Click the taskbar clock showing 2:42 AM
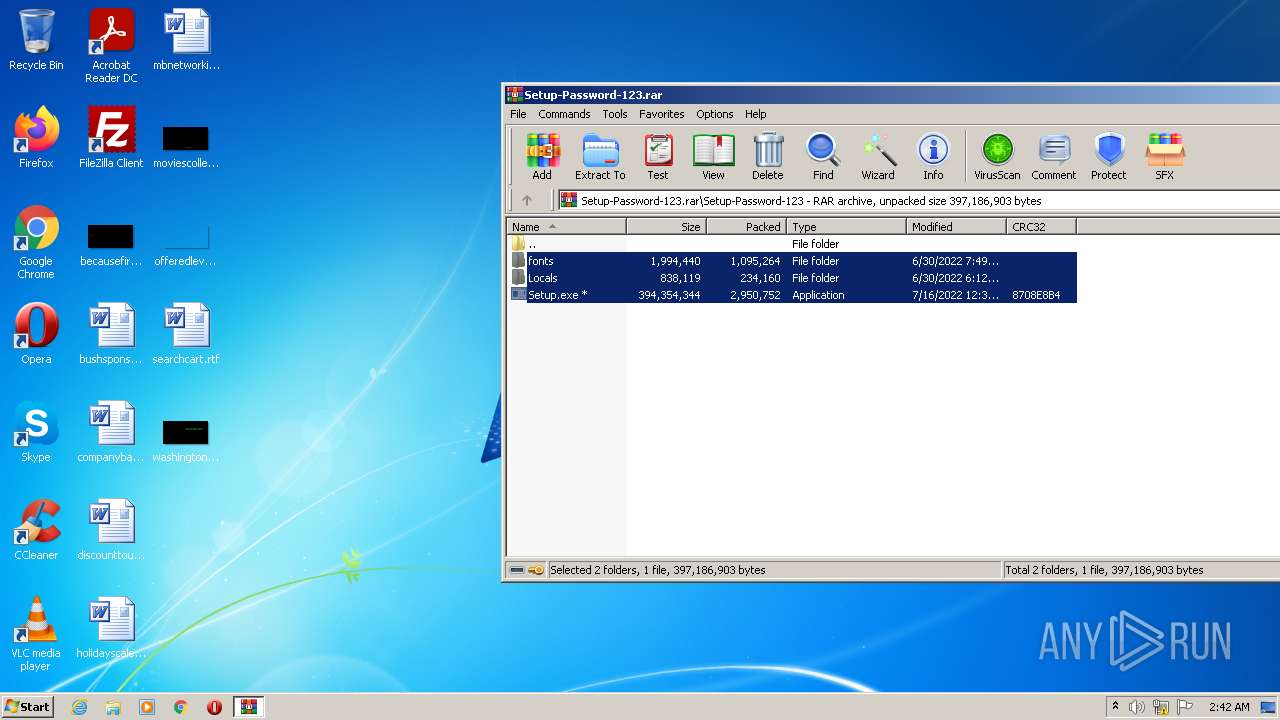This screenshot has height=720, width=1280. pyautogui.click(x=1229, y=707)
